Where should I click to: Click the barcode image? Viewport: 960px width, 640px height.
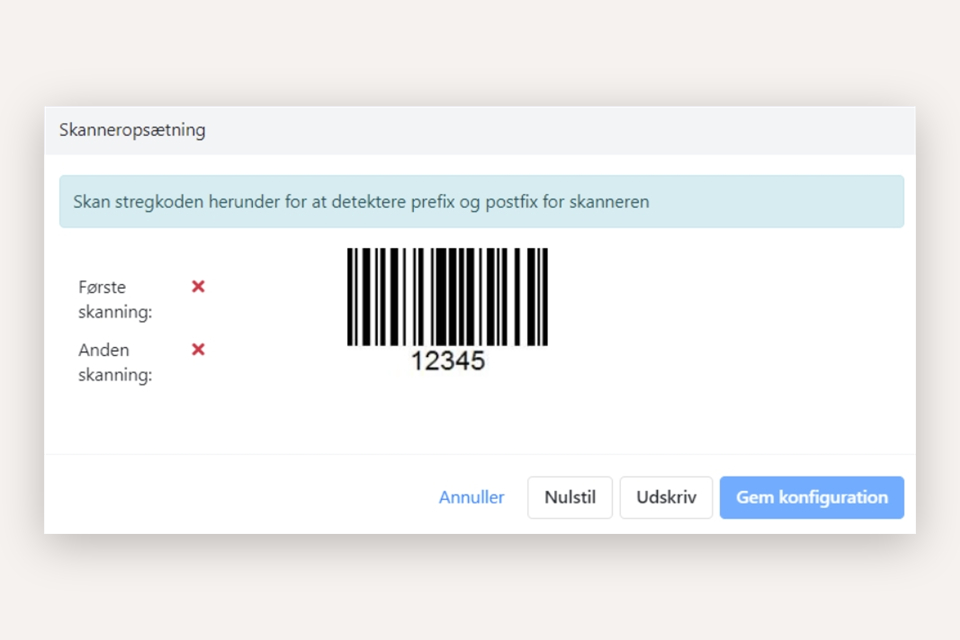447,297
